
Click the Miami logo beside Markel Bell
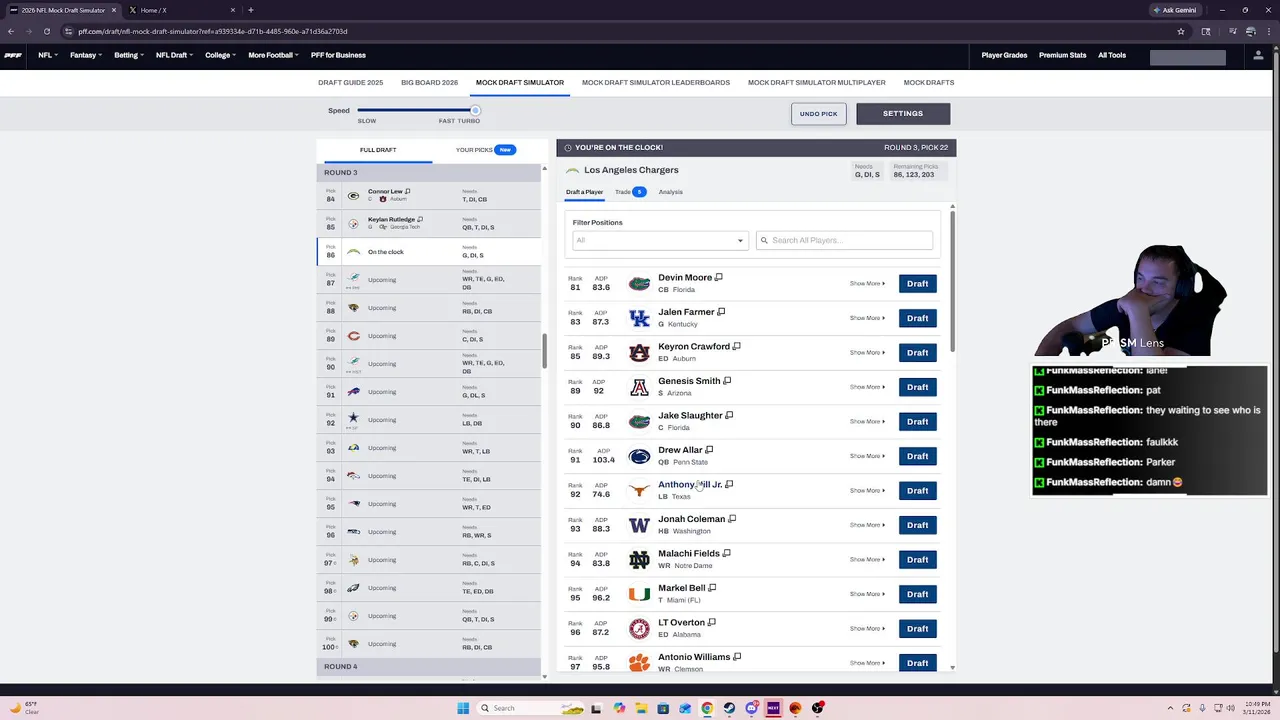click(639, 594)
